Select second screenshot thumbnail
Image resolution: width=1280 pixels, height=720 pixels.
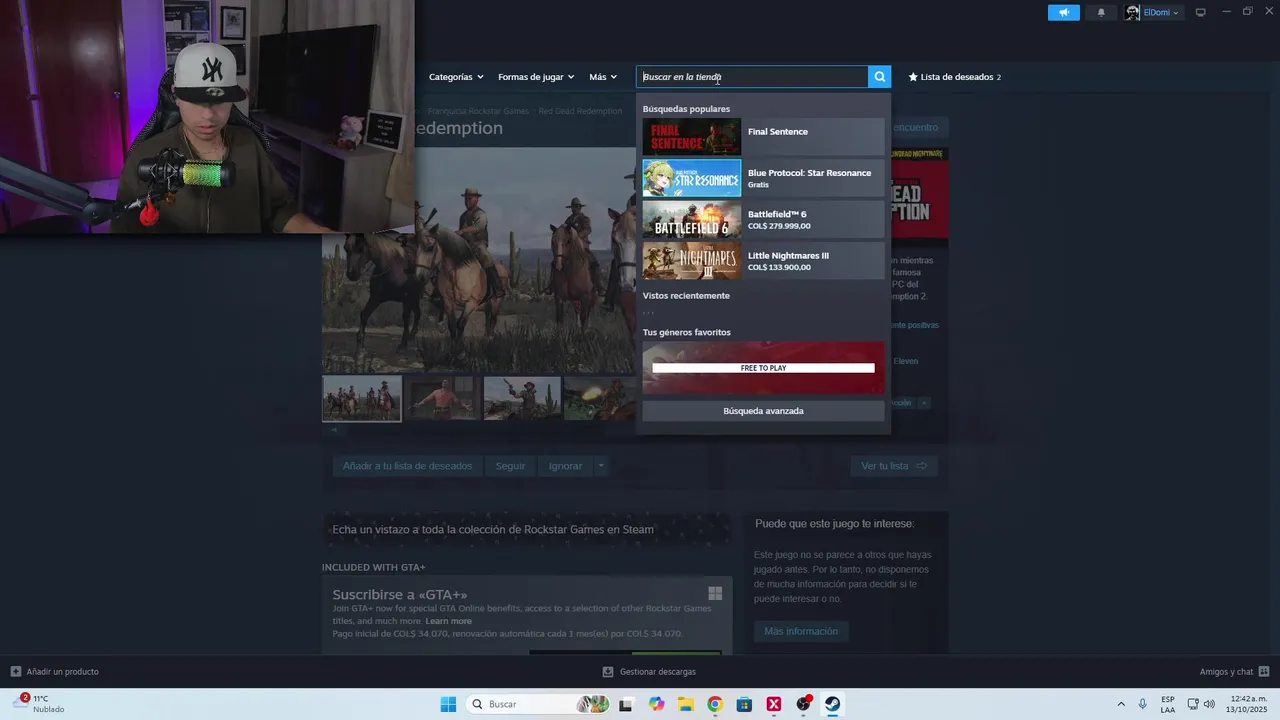[442, 398]
